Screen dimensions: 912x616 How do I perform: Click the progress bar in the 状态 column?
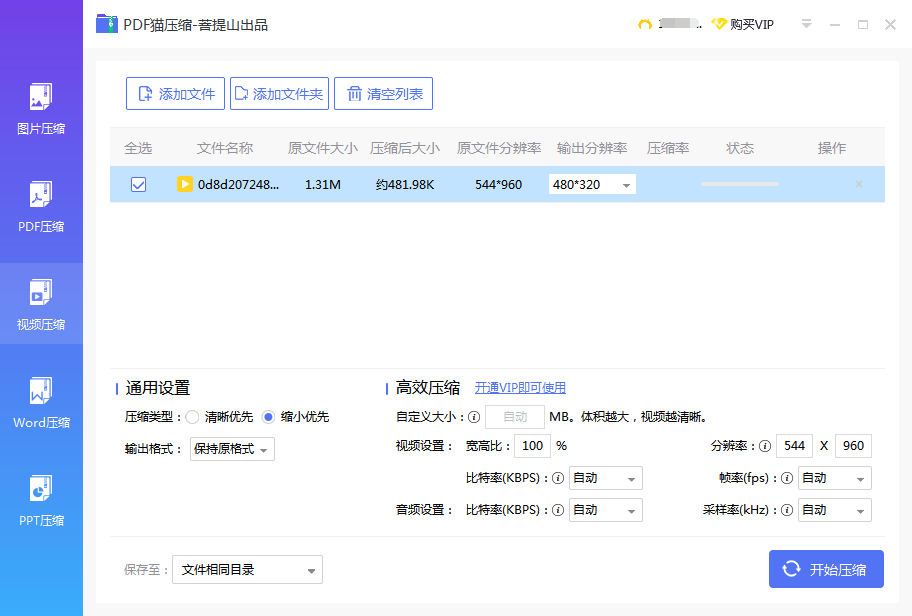739,184
